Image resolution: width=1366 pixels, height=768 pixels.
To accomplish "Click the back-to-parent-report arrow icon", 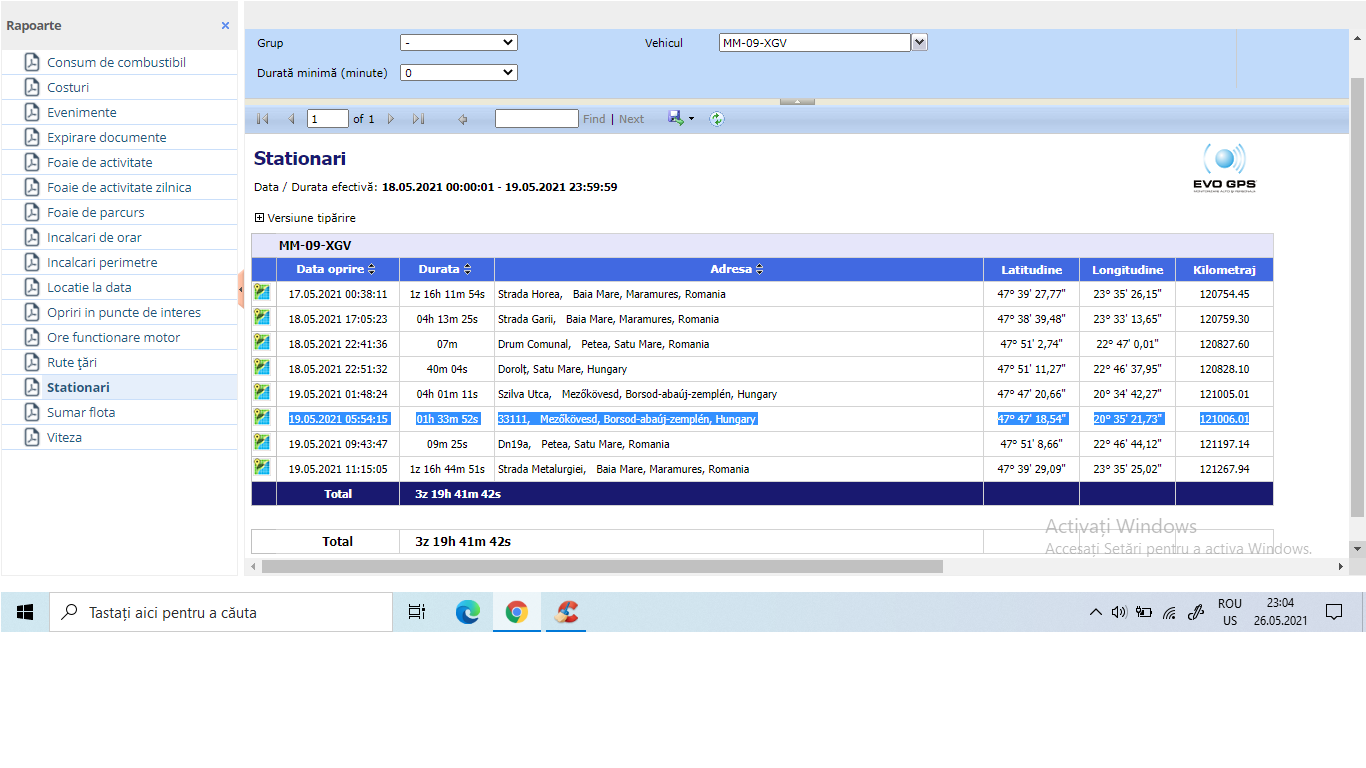I will point(463,119).
